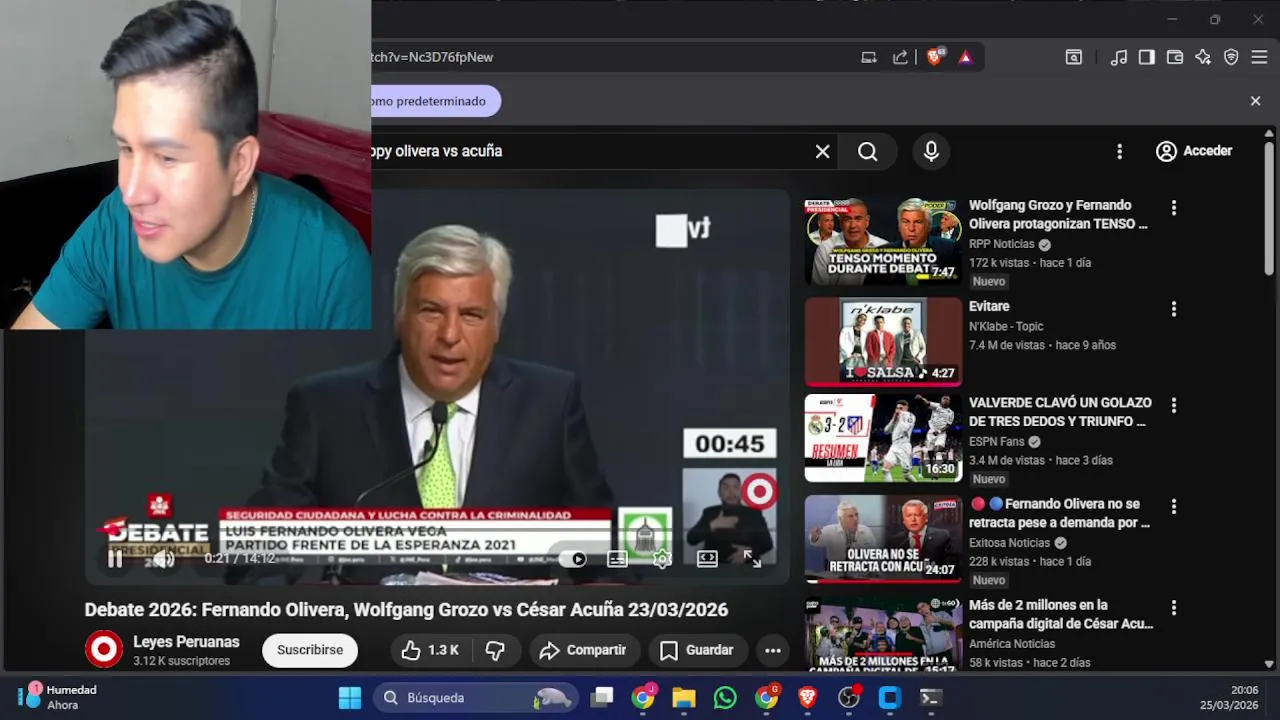Open the Windows Start menu

tap(350, 698)
